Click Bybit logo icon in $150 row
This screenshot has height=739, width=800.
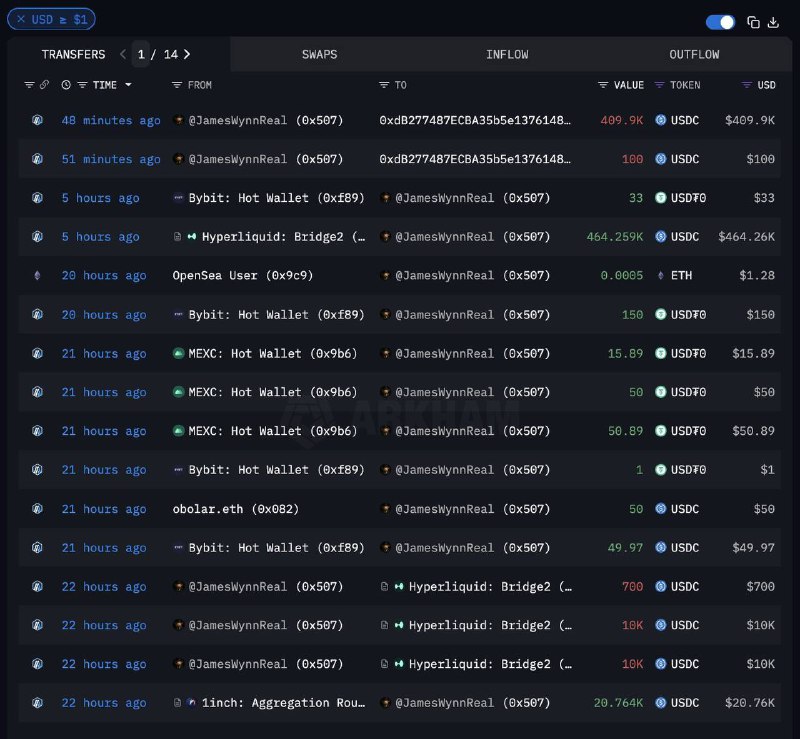(x=178, y=314)
